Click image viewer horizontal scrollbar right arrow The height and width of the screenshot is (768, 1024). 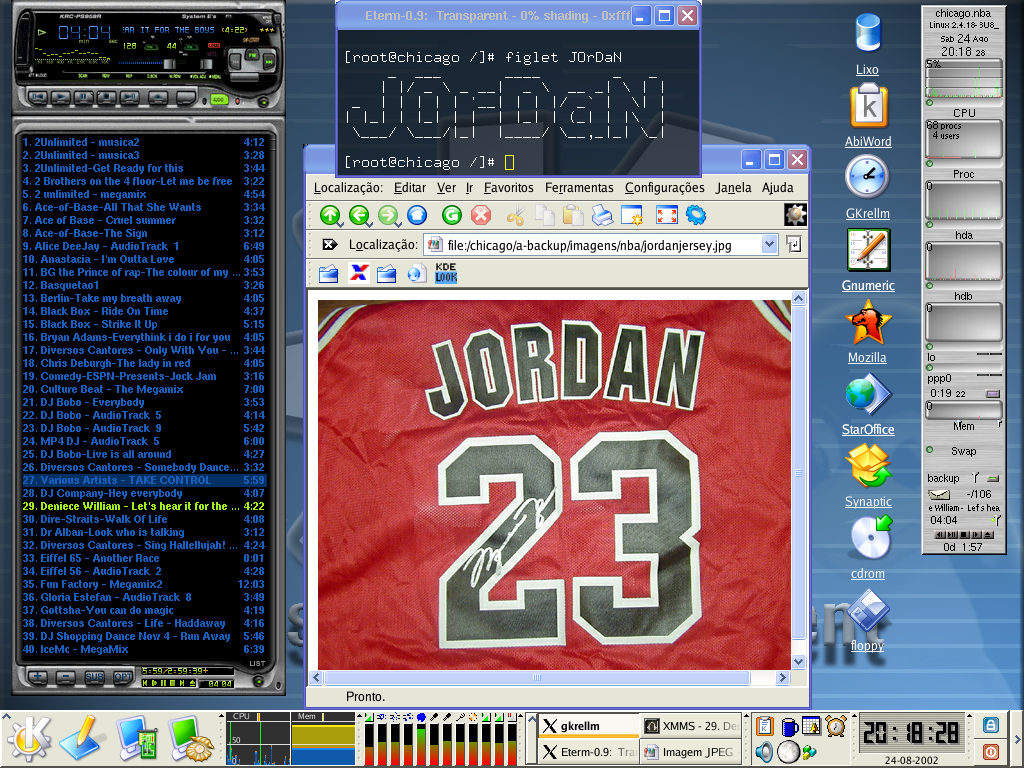pos(782,678)
